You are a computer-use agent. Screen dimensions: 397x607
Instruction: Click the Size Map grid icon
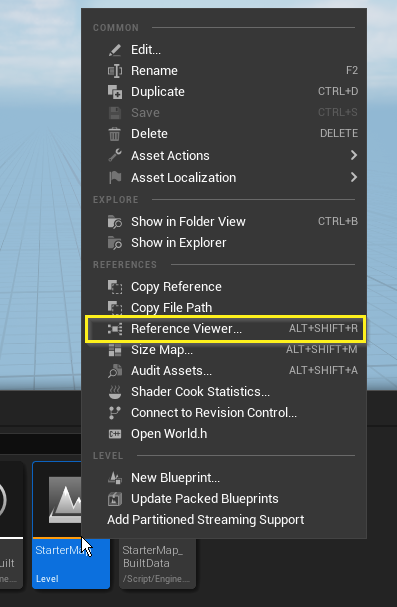115,350
